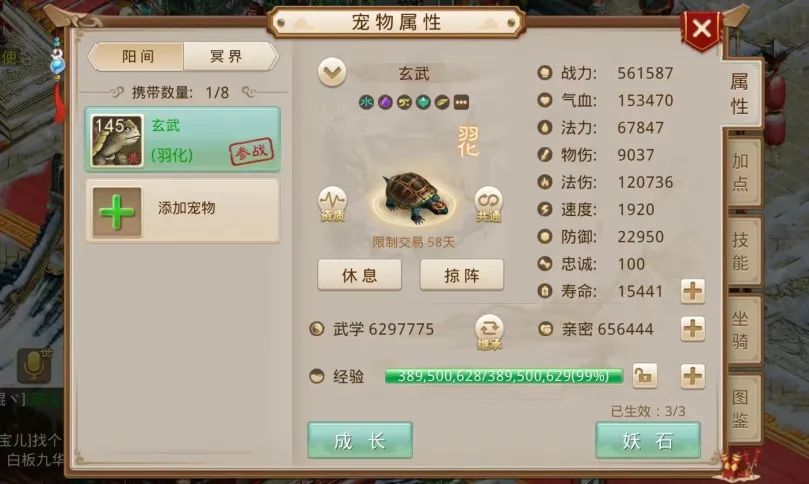809x484 pixels.
Task: Click the 休息 rest button
Action: (360, 275)
